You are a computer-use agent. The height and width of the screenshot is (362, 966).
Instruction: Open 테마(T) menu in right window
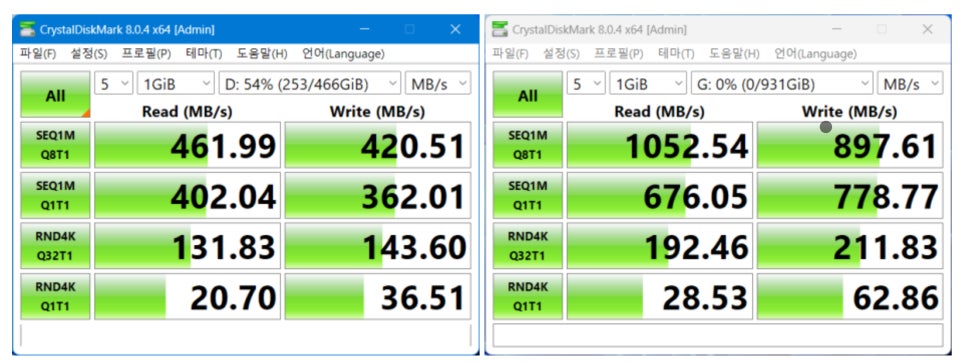pos(676,54)
